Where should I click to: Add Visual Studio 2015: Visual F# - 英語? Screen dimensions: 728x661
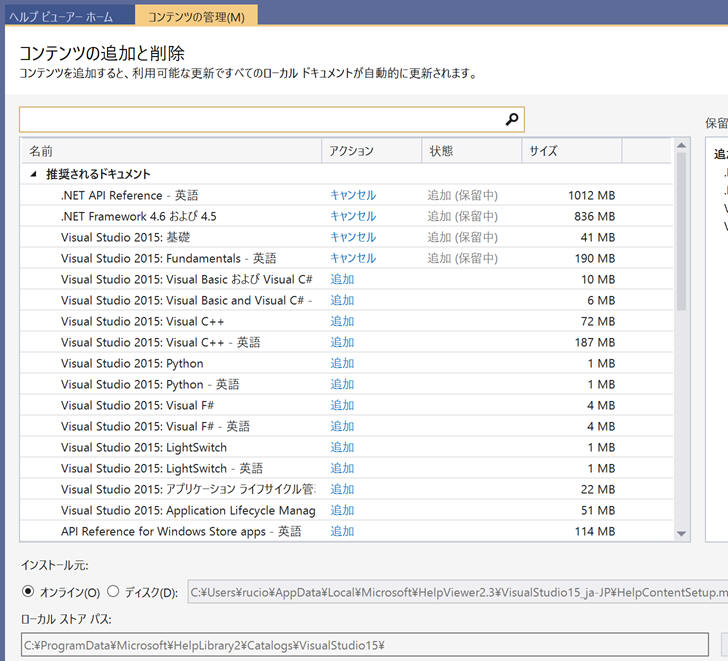(342, 426)
